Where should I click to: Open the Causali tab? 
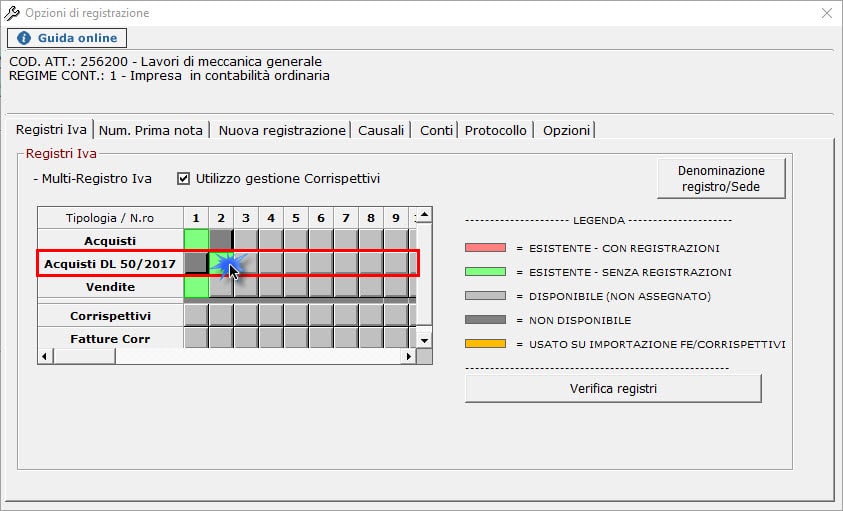click(381, 130)
